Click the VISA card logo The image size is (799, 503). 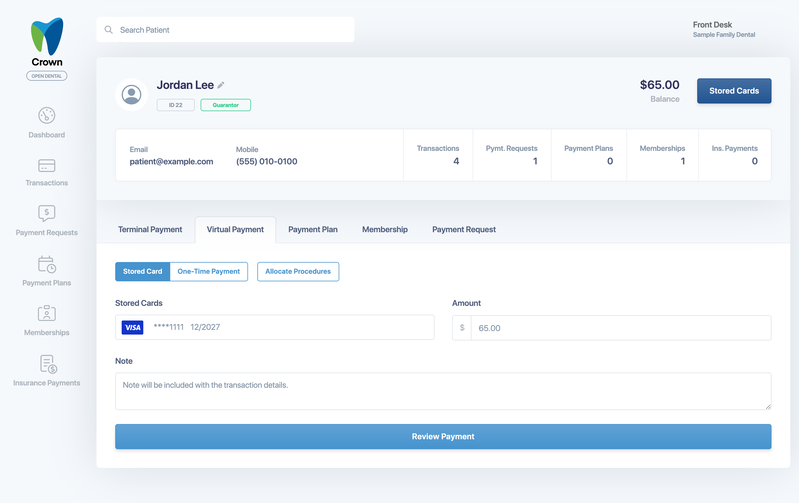pyautogui.click(x=132, y=327)
